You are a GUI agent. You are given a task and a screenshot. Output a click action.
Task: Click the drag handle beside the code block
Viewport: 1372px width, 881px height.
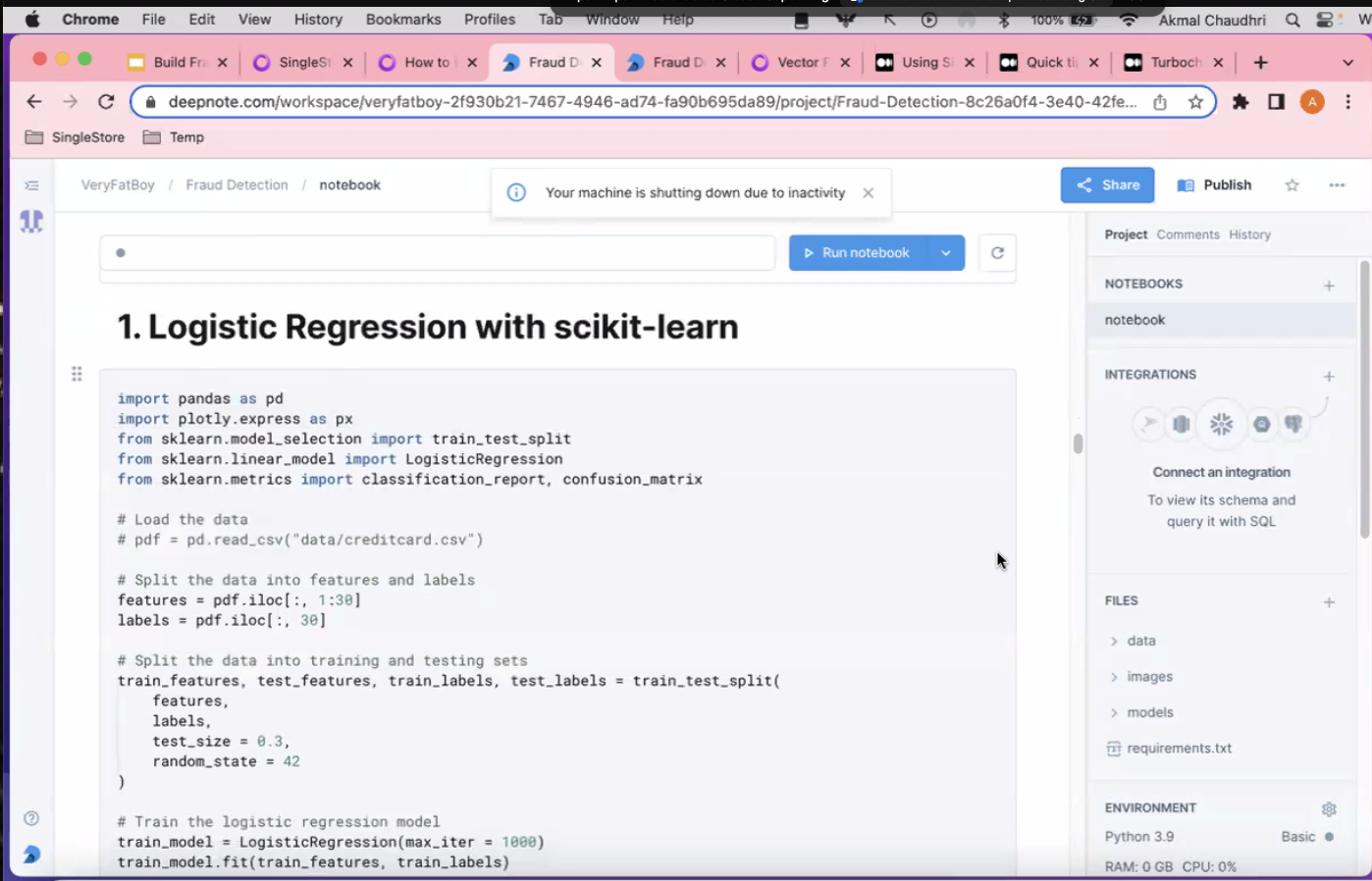click(77, 374)
